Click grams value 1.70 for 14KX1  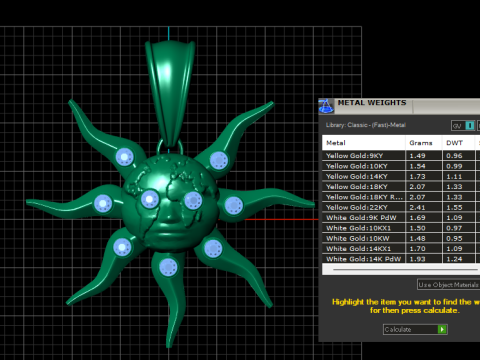(417, 249)
